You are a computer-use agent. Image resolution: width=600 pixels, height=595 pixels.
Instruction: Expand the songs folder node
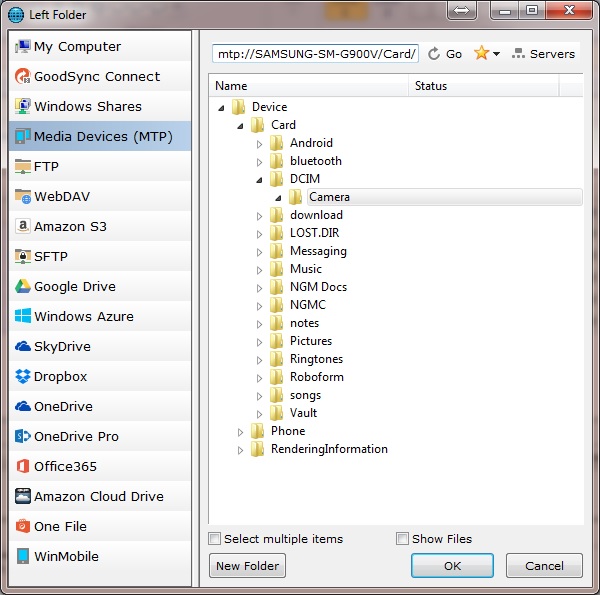(x=259, y=396)
